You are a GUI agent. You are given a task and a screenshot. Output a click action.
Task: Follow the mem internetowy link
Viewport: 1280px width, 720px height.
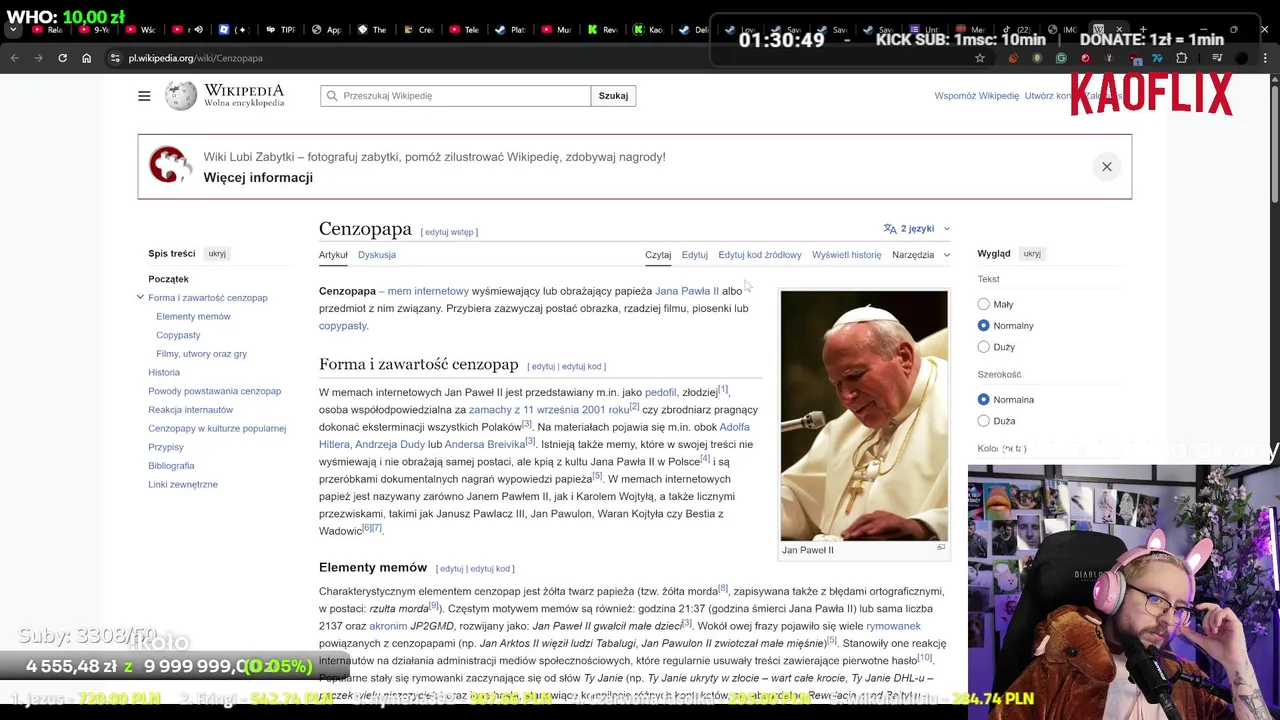click(428, 291)
